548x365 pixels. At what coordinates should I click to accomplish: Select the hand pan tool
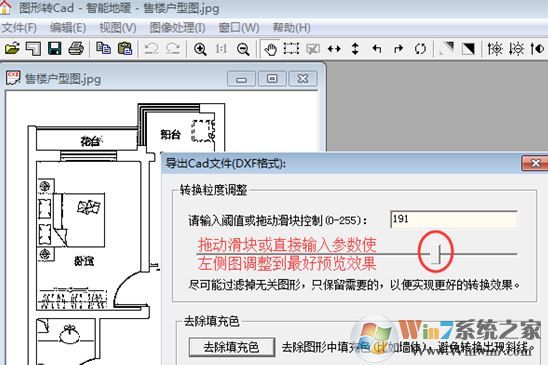(270, 49)
